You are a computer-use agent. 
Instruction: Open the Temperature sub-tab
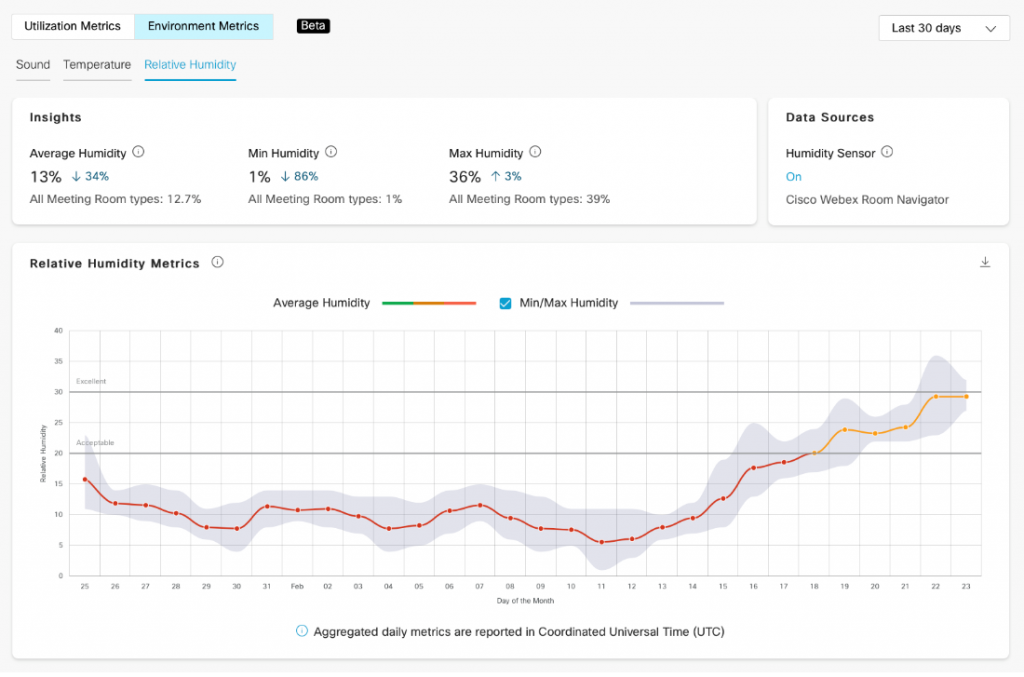[x=97, y=65]
